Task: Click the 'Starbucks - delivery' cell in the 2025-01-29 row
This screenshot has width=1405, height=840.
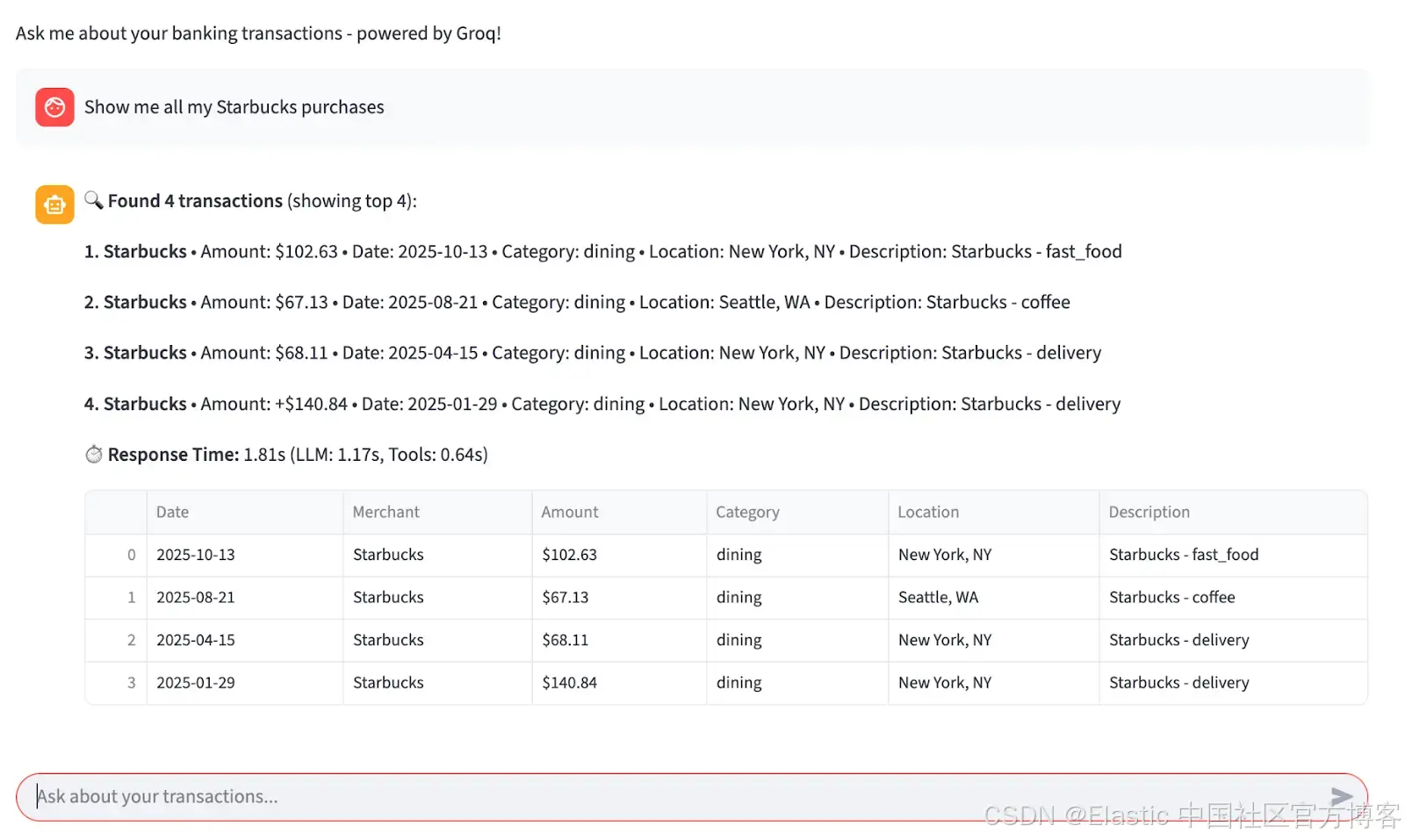Action: click(x=1233, y=683)
